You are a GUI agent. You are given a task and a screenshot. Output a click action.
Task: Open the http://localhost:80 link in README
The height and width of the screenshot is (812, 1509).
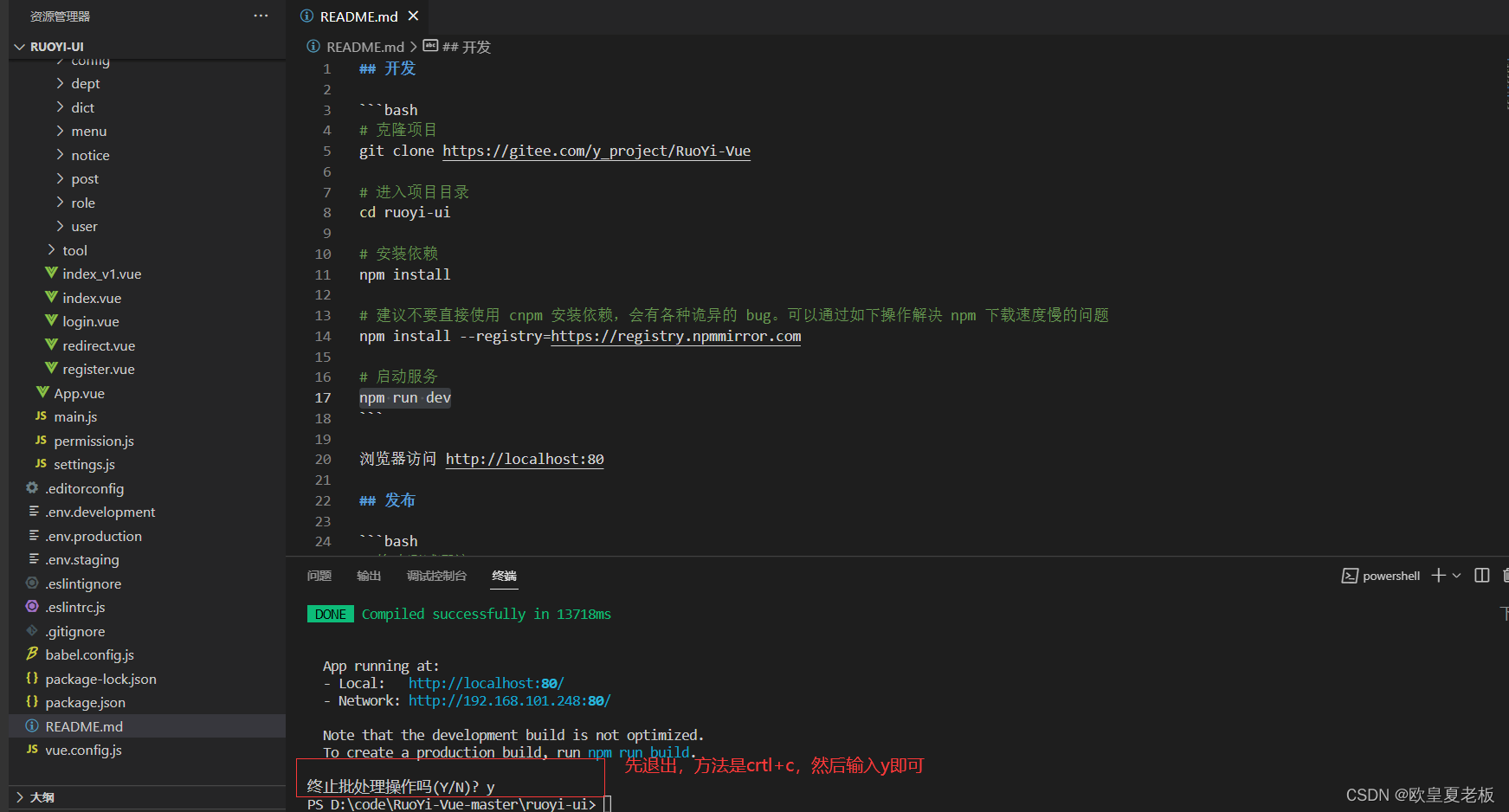tap(525, 459)
